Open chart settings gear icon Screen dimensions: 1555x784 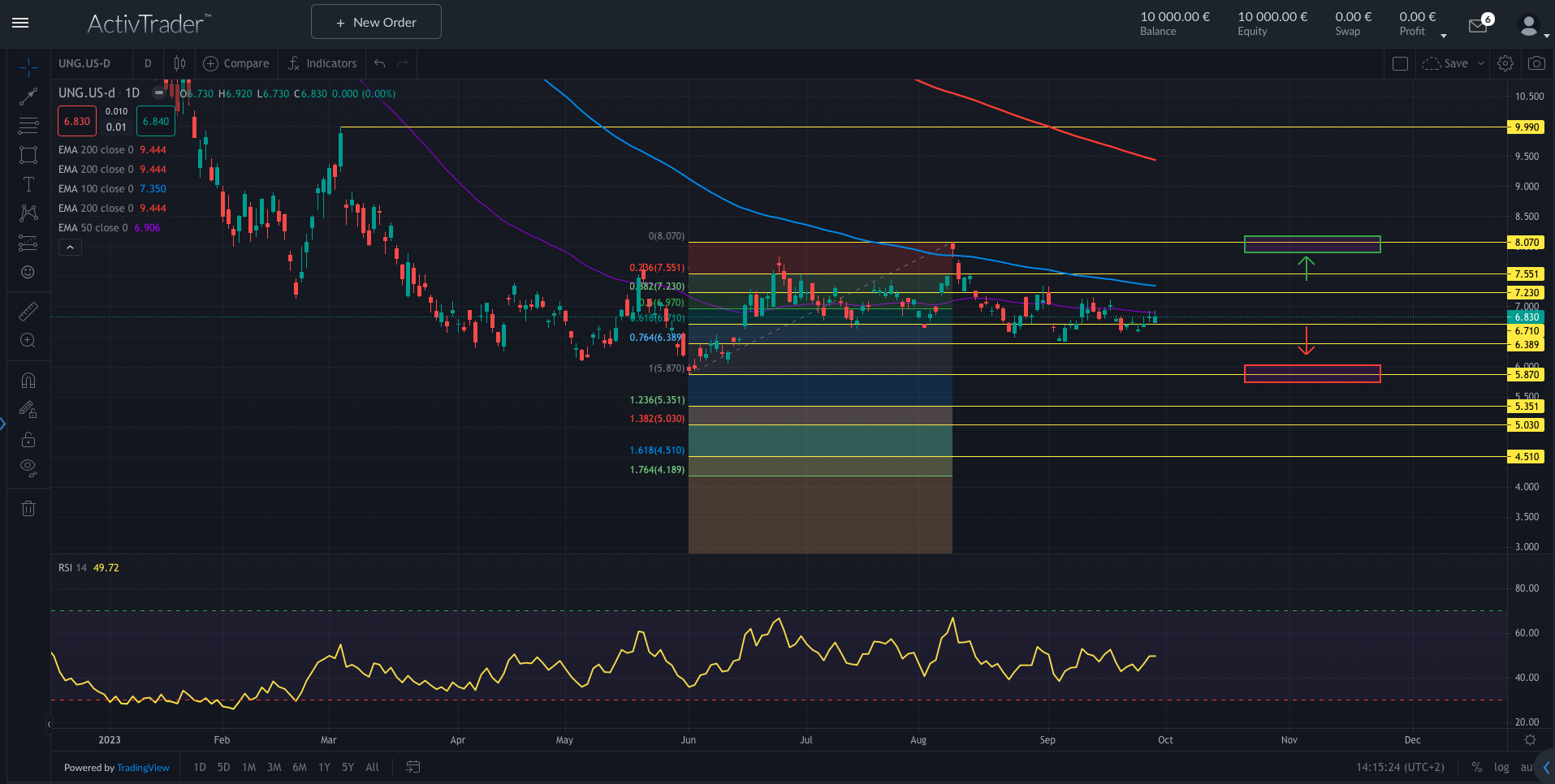pos(1505,63)
